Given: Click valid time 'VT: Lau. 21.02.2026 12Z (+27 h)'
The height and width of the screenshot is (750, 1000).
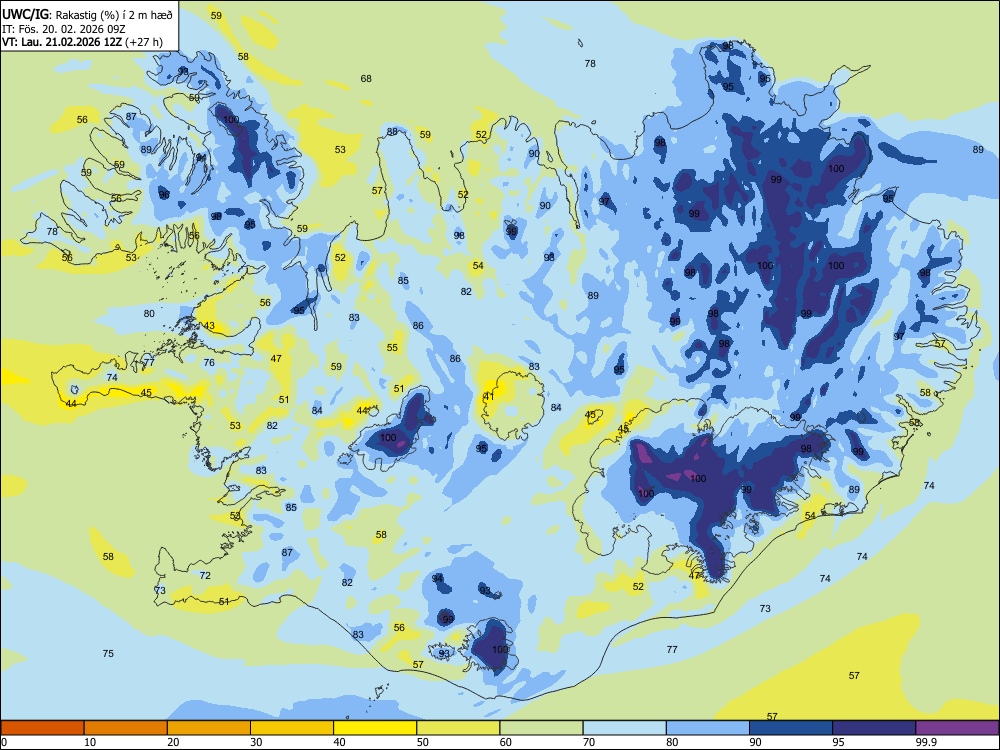Looking at the screenshot, I should pos(82,42).
